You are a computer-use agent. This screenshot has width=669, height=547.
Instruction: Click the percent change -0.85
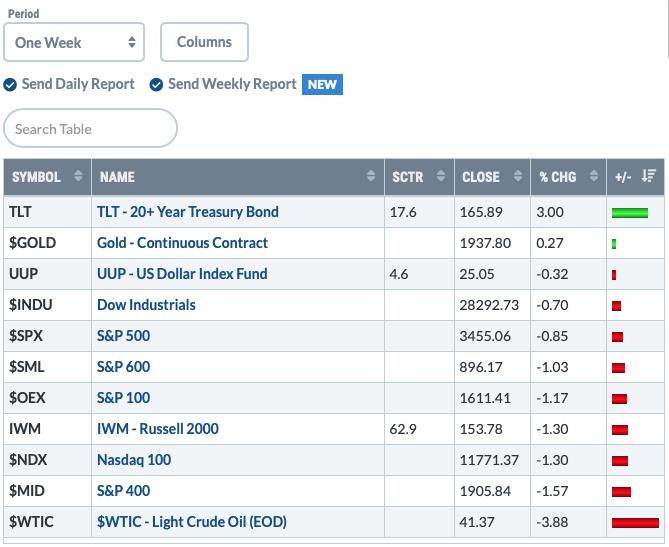(552, 336)
